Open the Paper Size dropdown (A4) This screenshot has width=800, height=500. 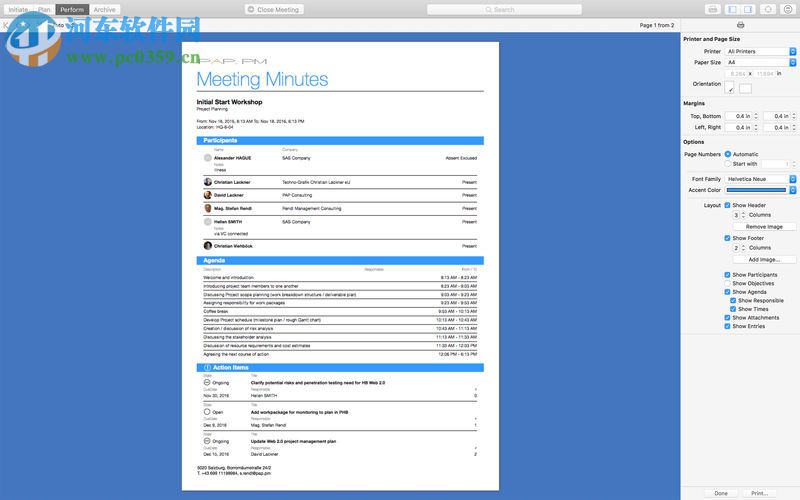pos(760,62)
